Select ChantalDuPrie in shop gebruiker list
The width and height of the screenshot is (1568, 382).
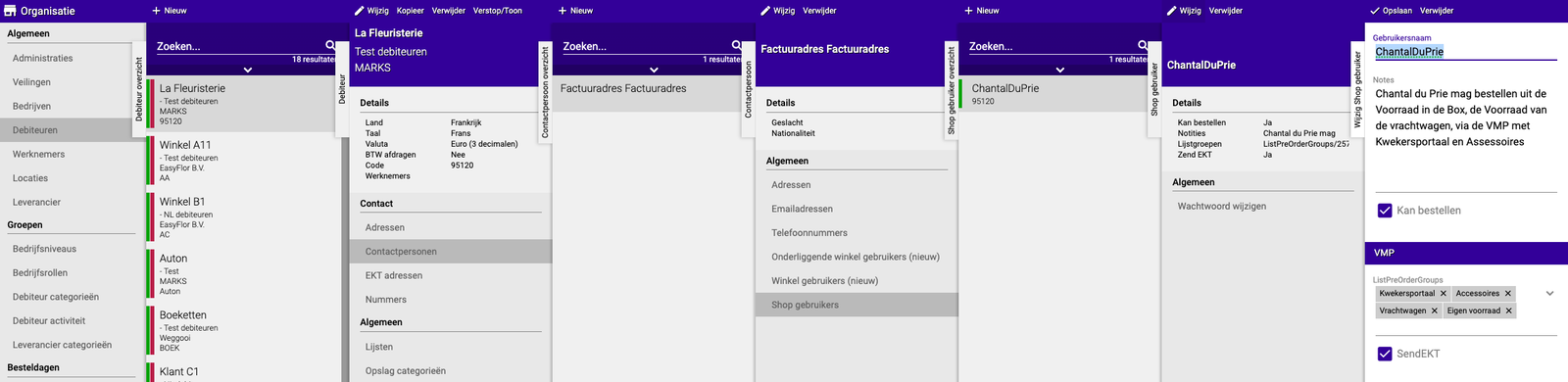point(1054,93)
